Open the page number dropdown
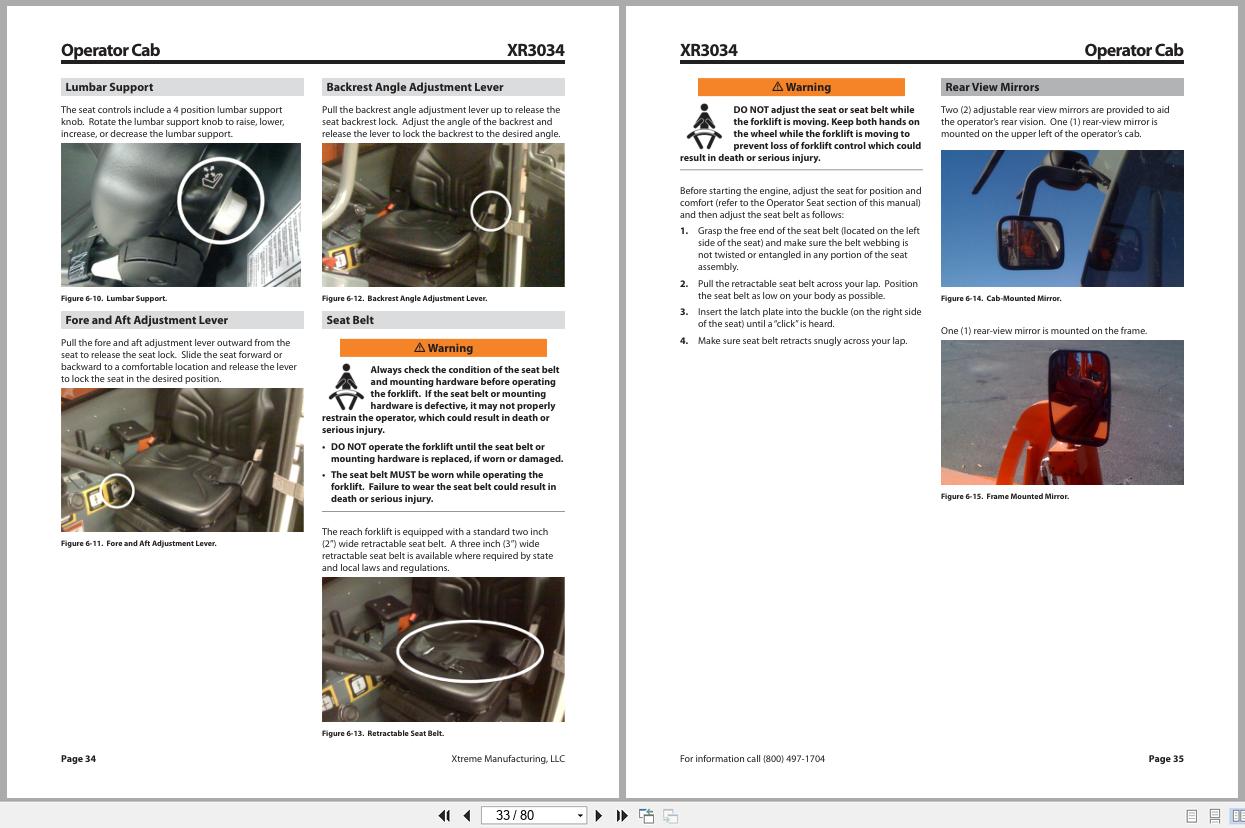The image size is (1245, 828). pos(580,815)
